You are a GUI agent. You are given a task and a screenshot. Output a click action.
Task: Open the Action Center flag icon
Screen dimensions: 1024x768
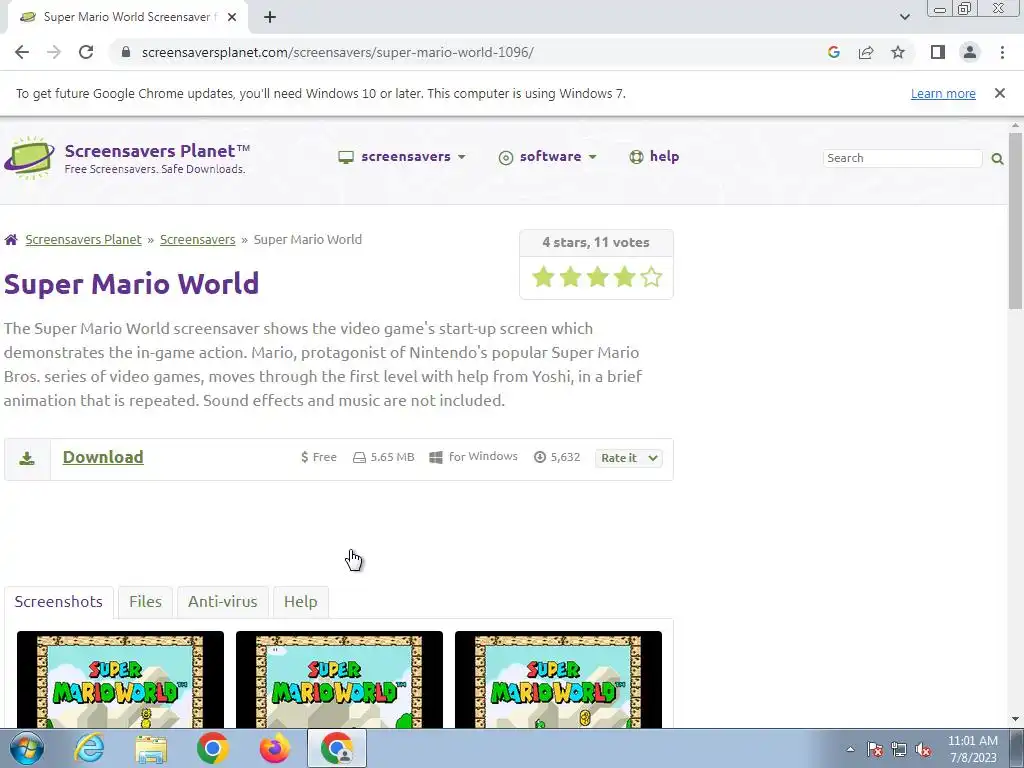click(875, 750)
